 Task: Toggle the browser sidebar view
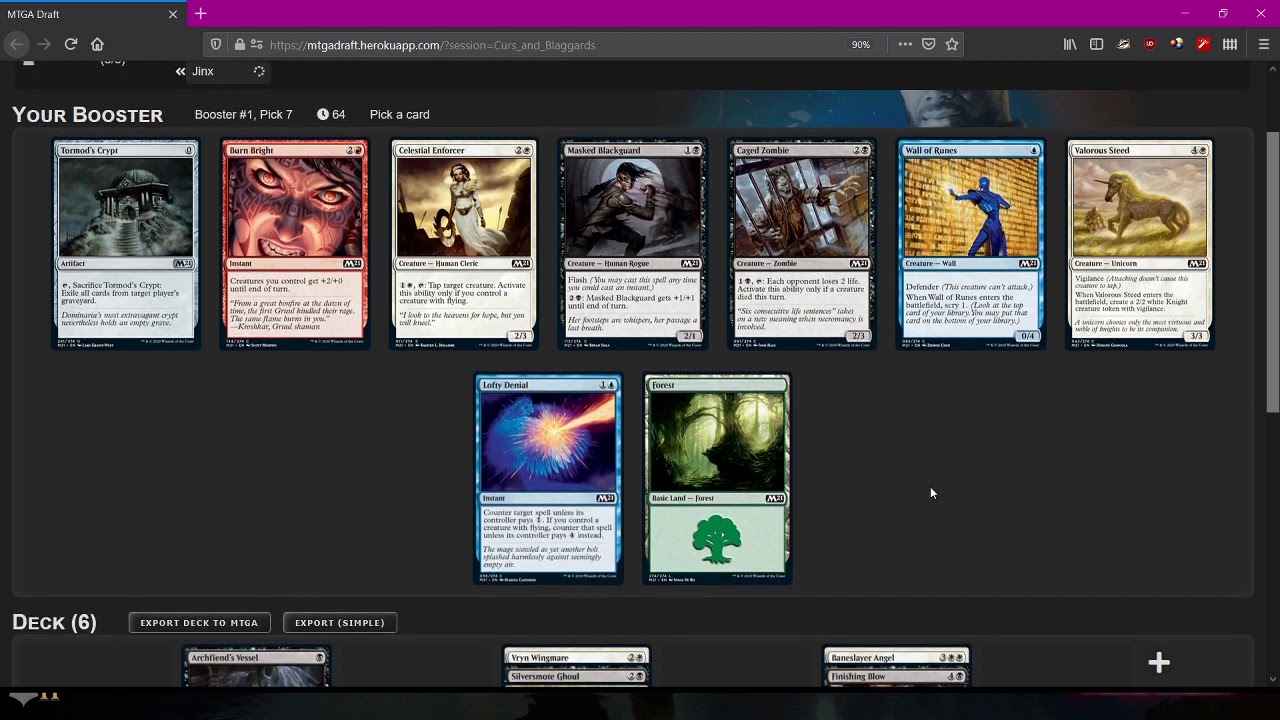(1097, 44)
